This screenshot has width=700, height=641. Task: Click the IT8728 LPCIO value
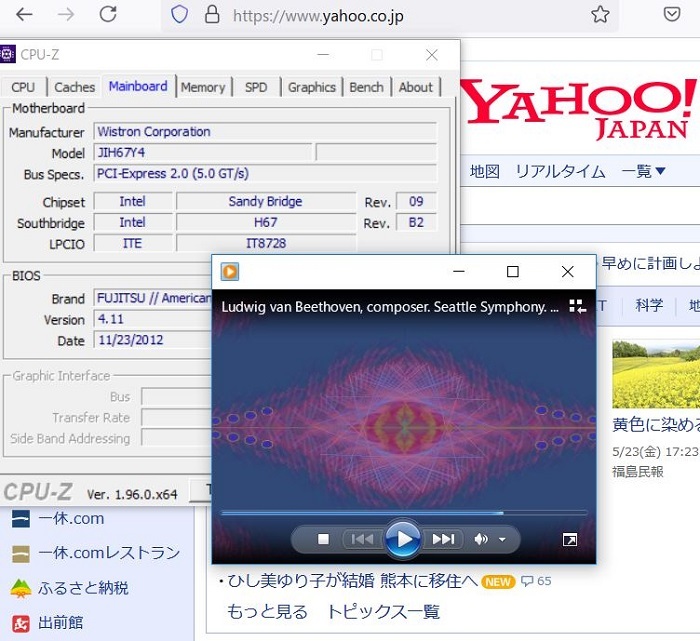266,243
